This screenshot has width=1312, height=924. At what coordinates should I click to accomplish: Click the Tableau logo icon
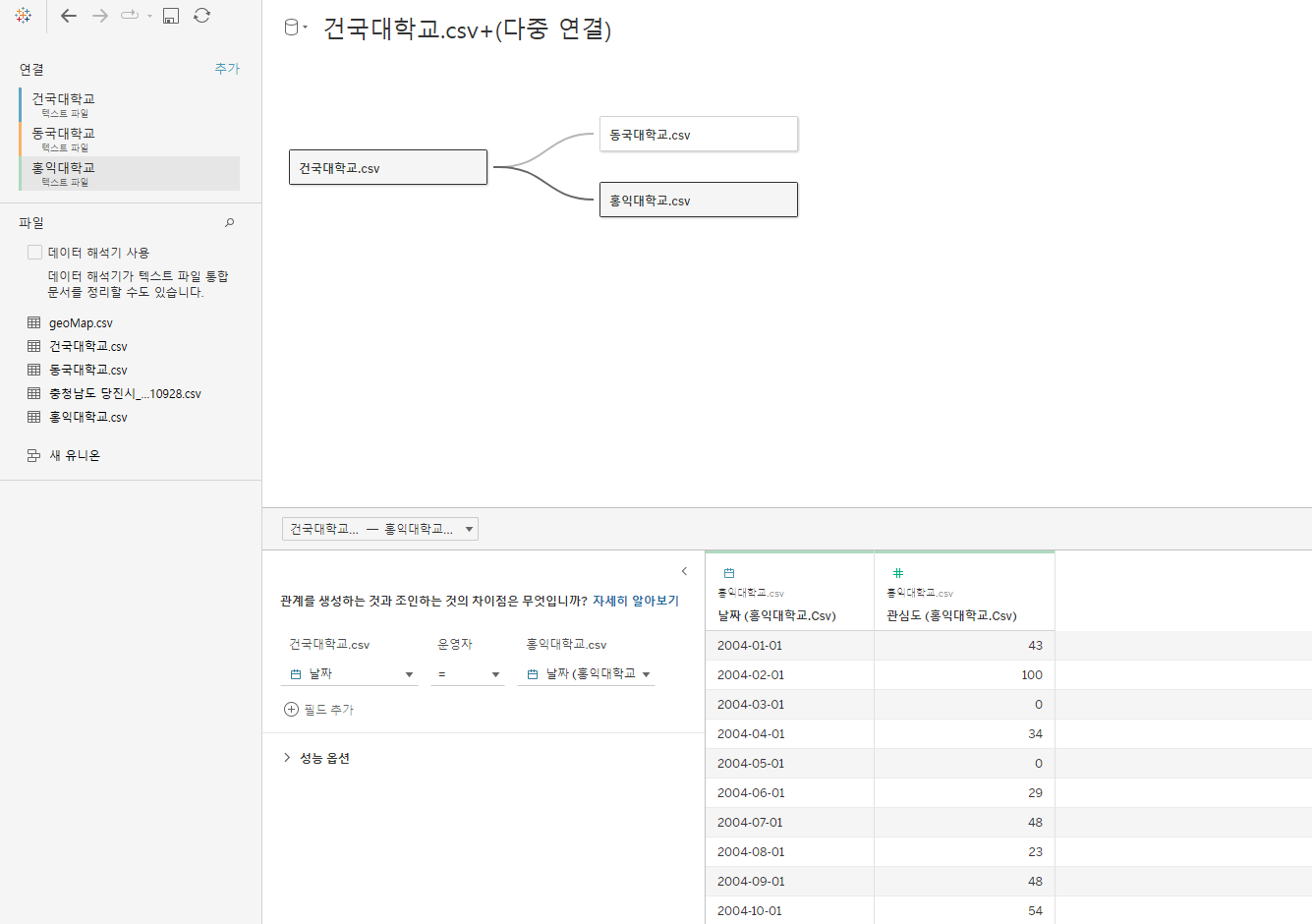tap(24, 16)
